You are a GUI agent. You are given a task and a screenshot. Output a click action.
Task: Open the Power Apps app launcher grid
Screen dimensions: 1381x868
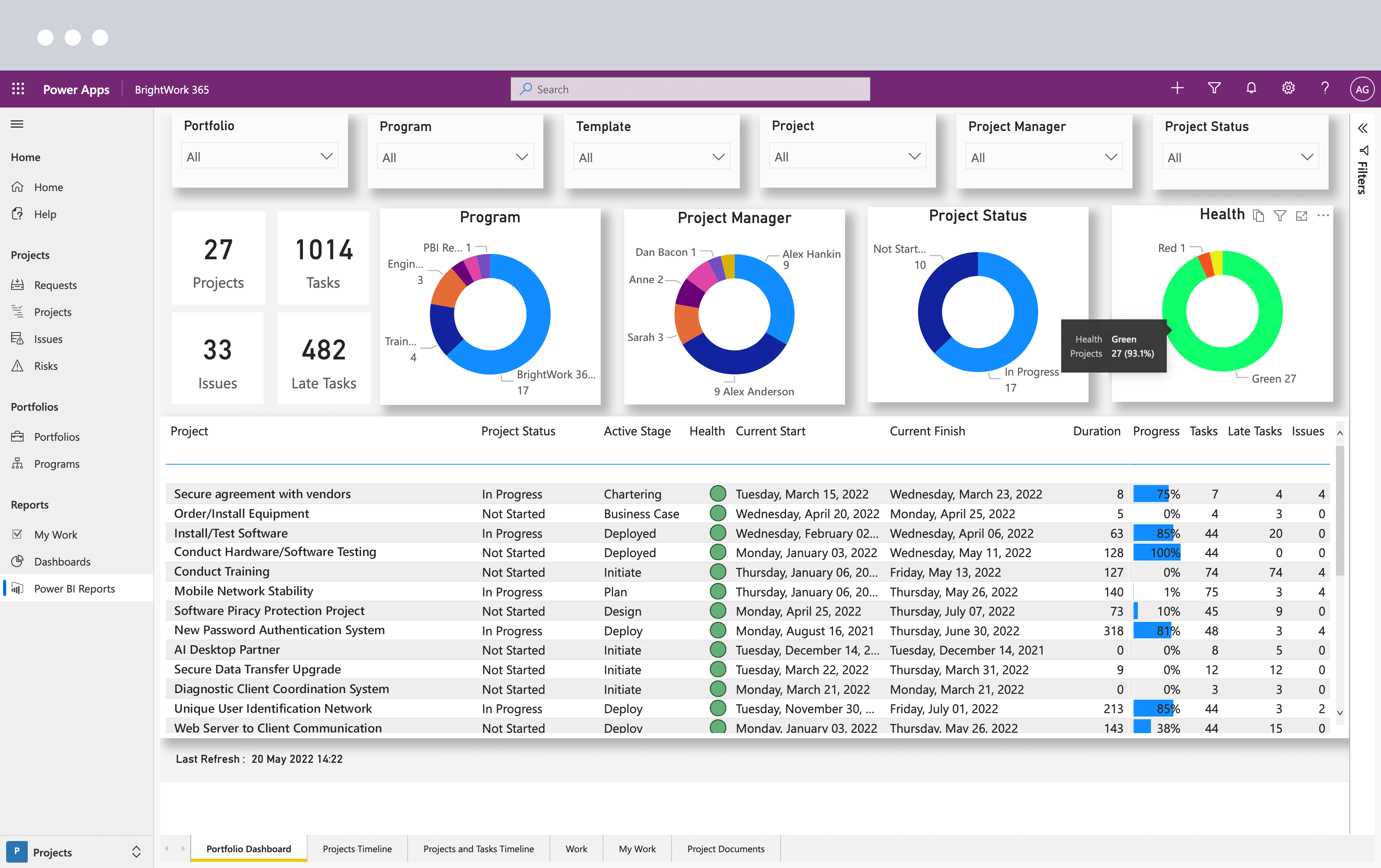(18, 88)
